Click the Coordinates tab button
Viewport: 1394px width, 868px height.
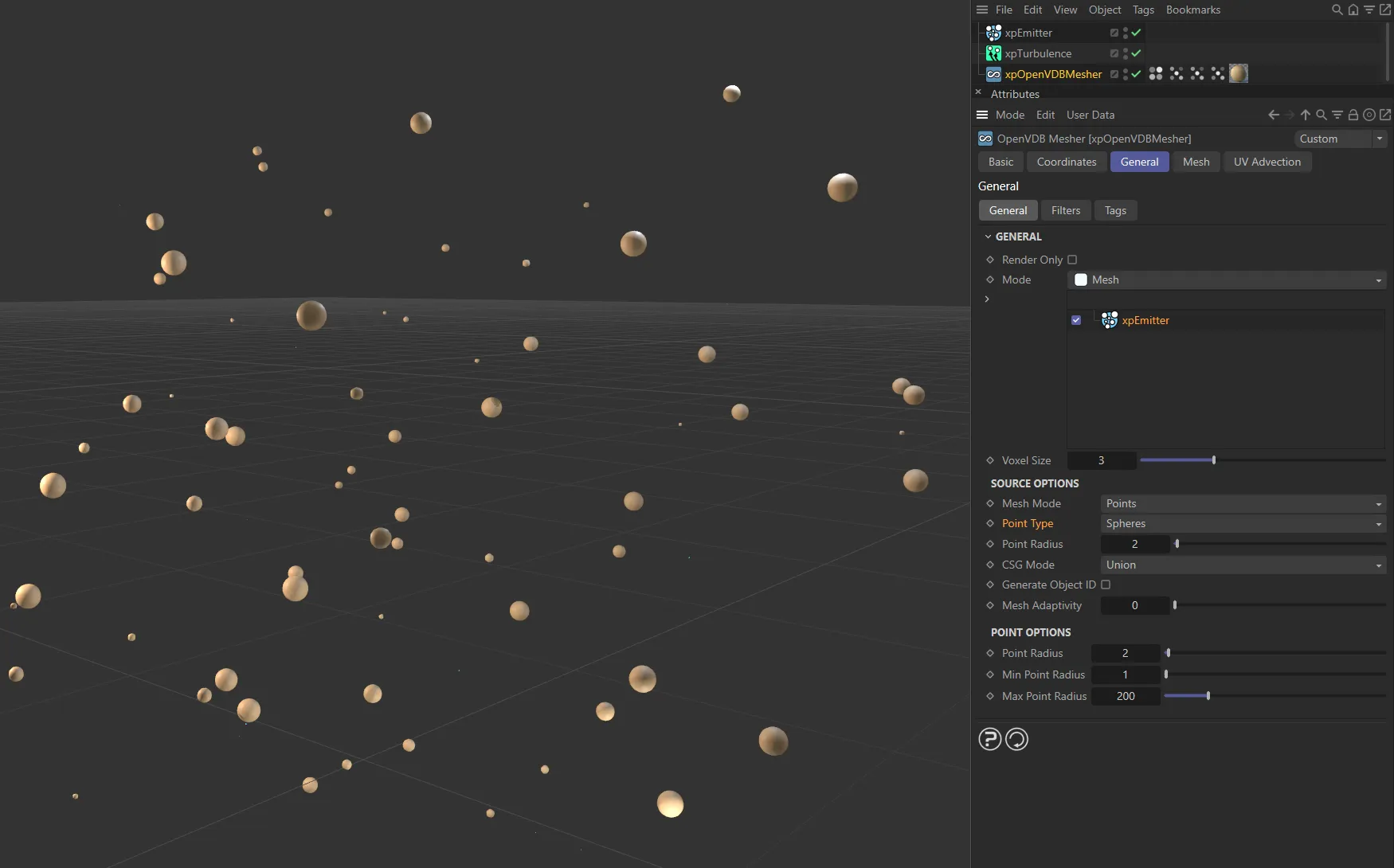tap(1066, 162)
